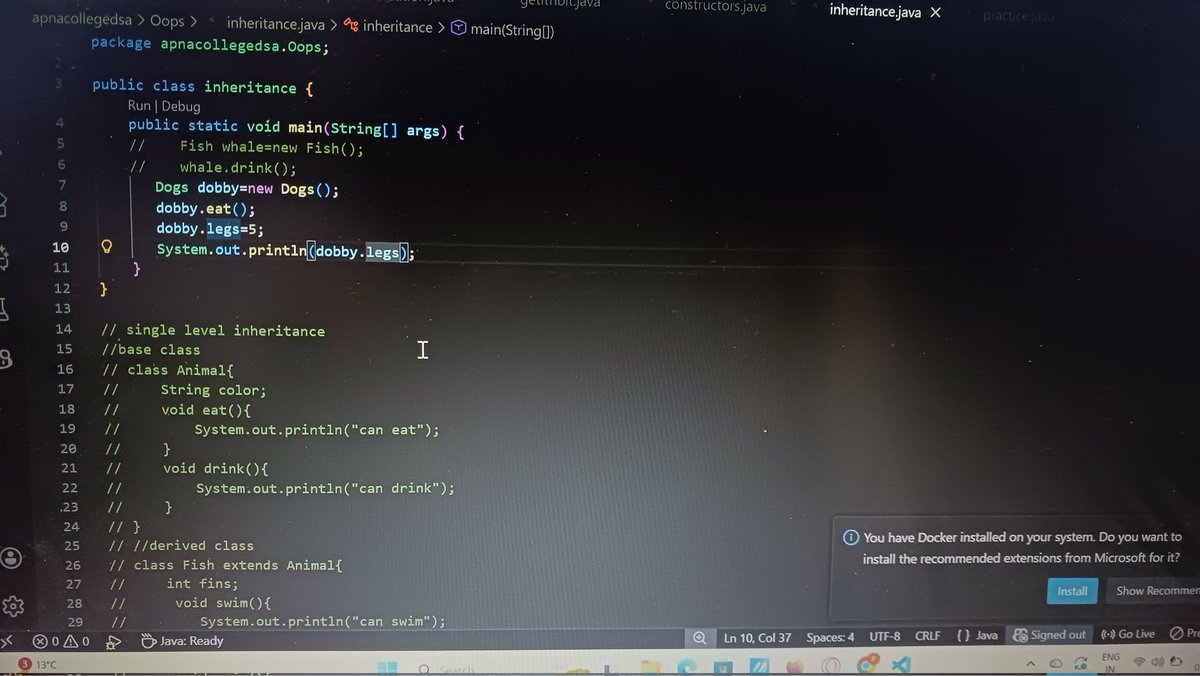Switch to the constructors.java tab
Screen dimensions: 1200x676
(x=715, y=7)
